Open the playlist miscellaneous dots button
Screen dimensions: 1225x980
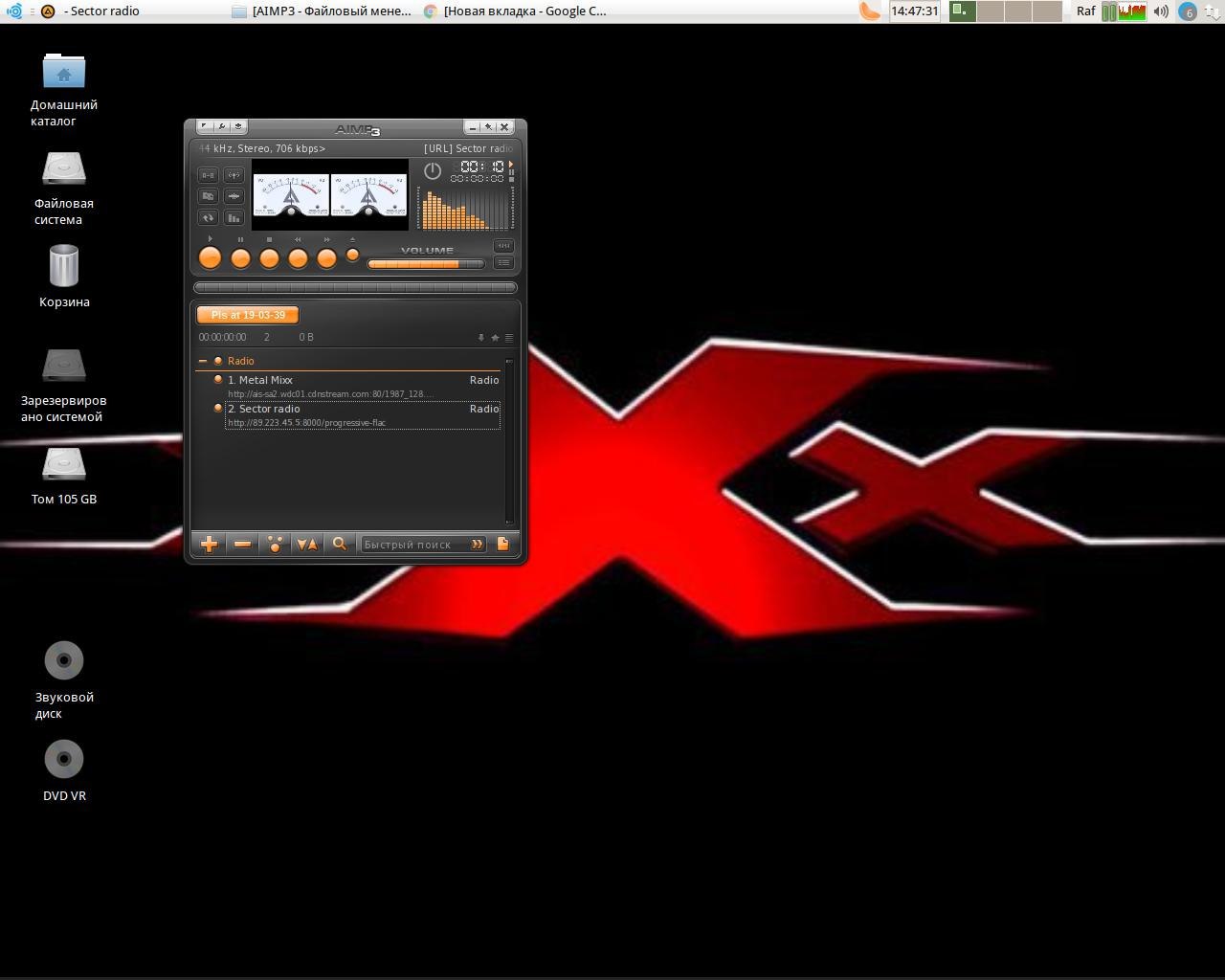(x=275, y=544)
